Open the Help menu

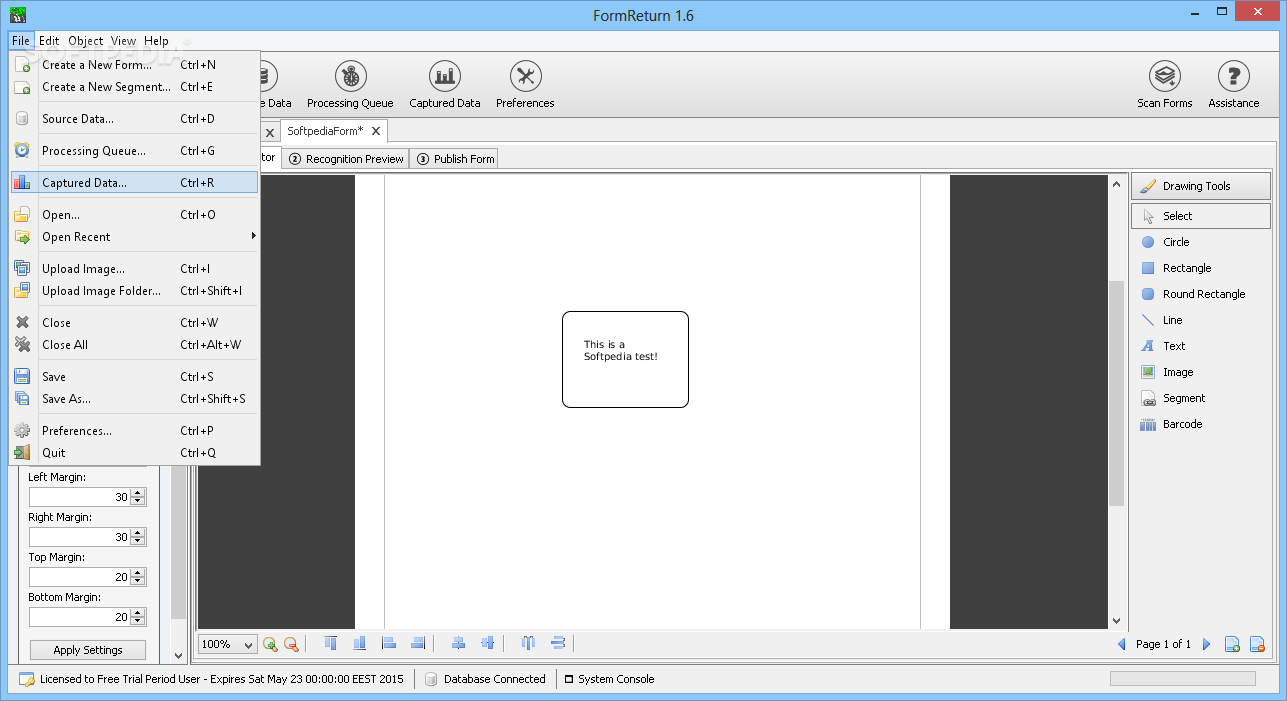[x=156, y=41]
